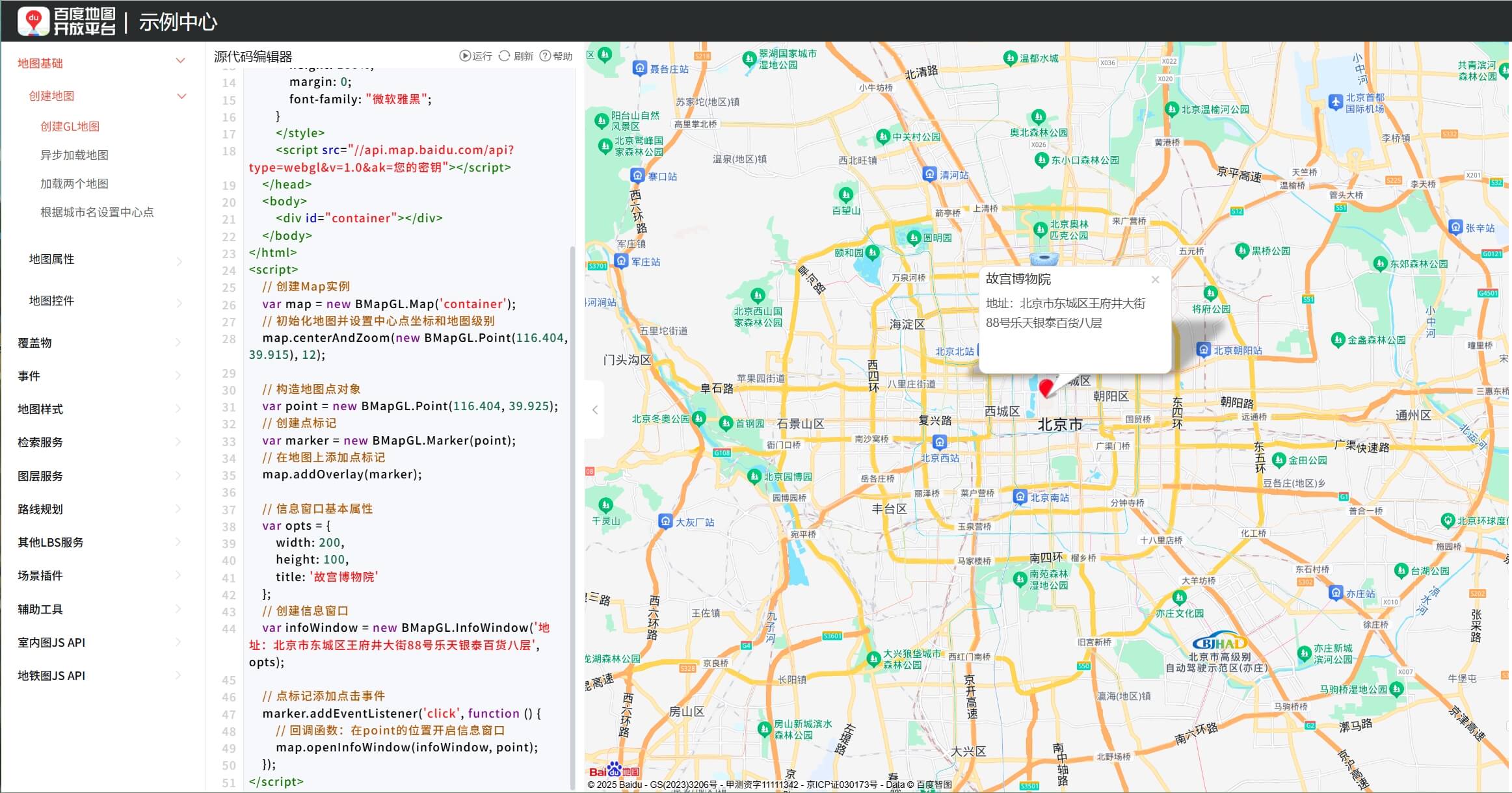Click the 源代码编辑器 panel title
The height and width of the screenshot is (793, 1512).
(x=253, y=57)
